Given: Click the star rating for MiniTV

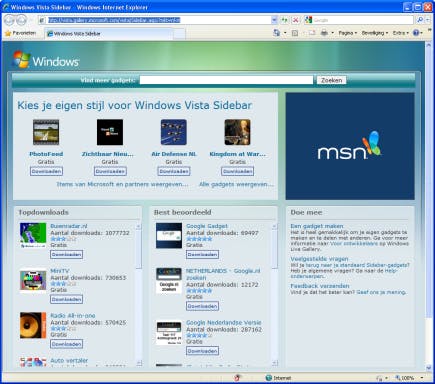Looking at the screenshot, I should [63, 284].
